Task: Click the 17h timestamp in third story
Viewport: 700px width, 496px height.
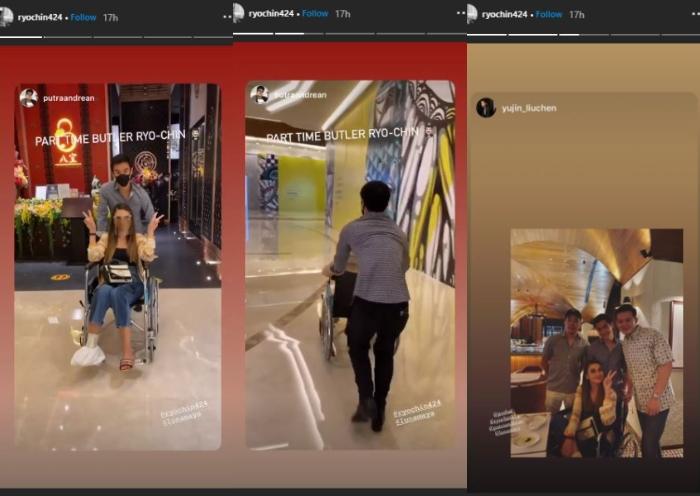Action: (x=576, y=15)
